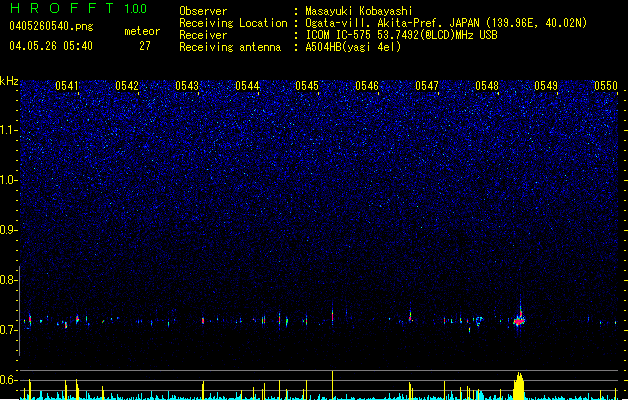Viewport: 629px width, 400px height.
Task: Click the 1.1 frequency axis label
Action: coord(9,130)
